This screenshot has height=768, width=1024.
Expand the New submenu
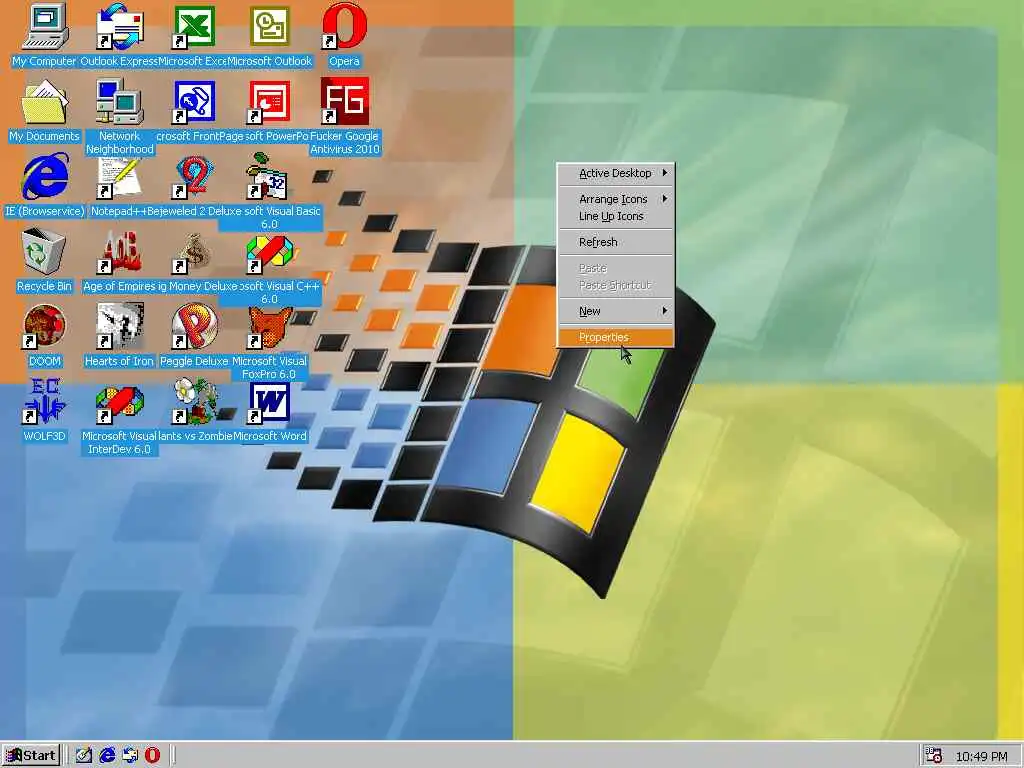coord(616,312)
